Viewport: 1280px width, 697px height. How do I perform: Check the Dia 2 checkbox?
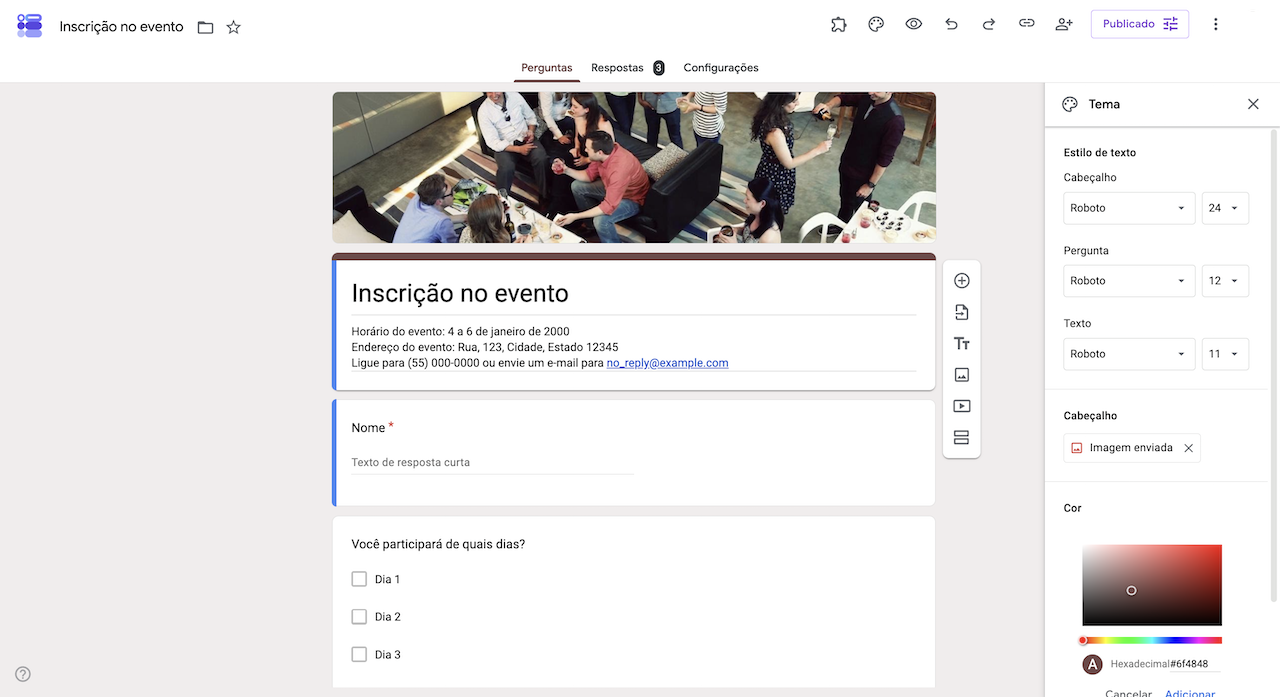(x=359, y=617)
